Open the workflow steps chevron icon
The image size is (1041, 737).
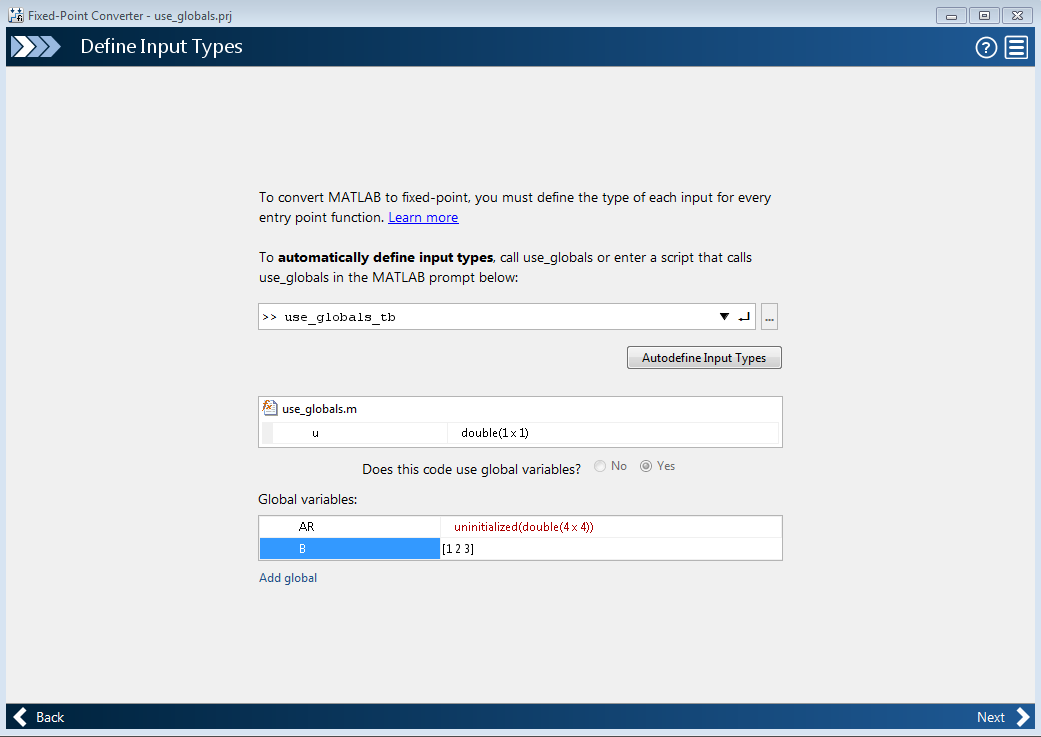point(35,47)
